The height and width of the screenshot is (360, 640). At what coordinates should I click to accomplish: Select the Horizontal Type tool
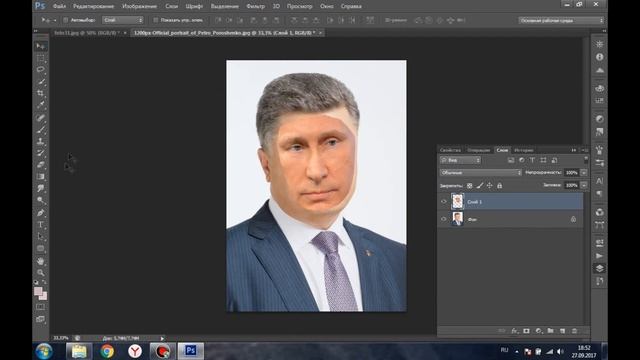coord(40,225)
